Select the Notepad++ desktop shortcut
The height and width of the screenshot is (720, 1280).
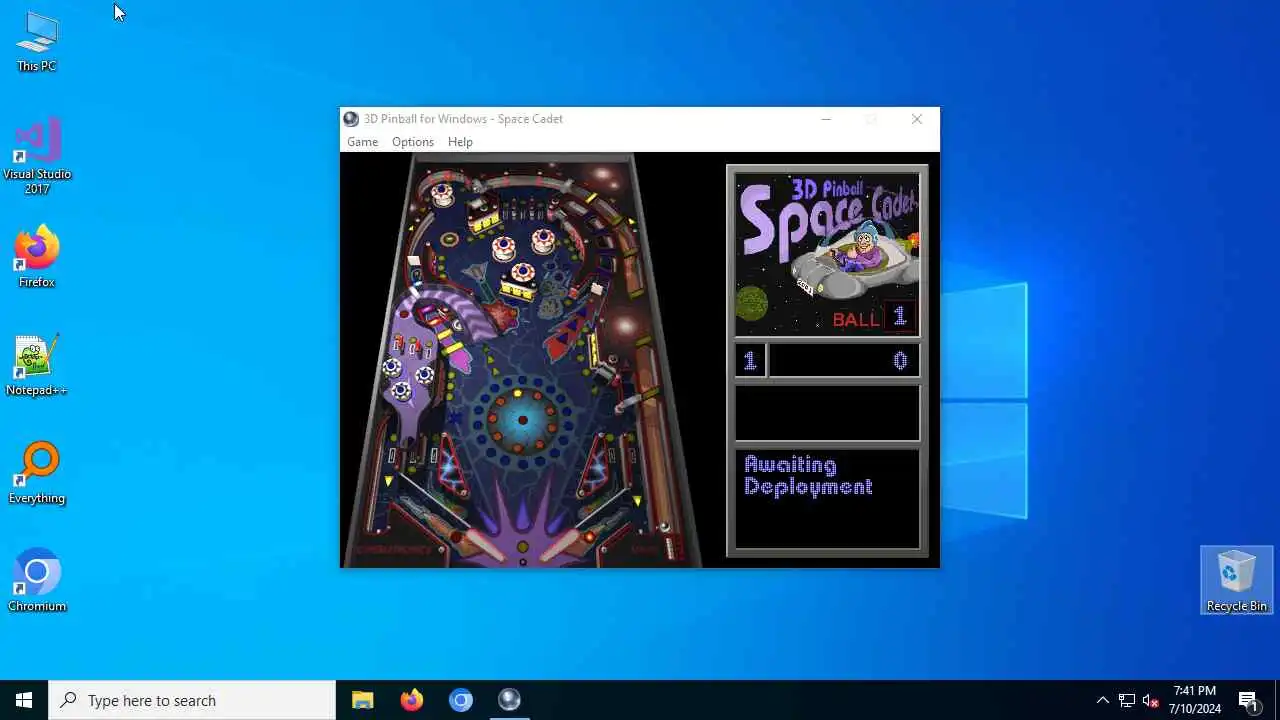coord(37,366)
